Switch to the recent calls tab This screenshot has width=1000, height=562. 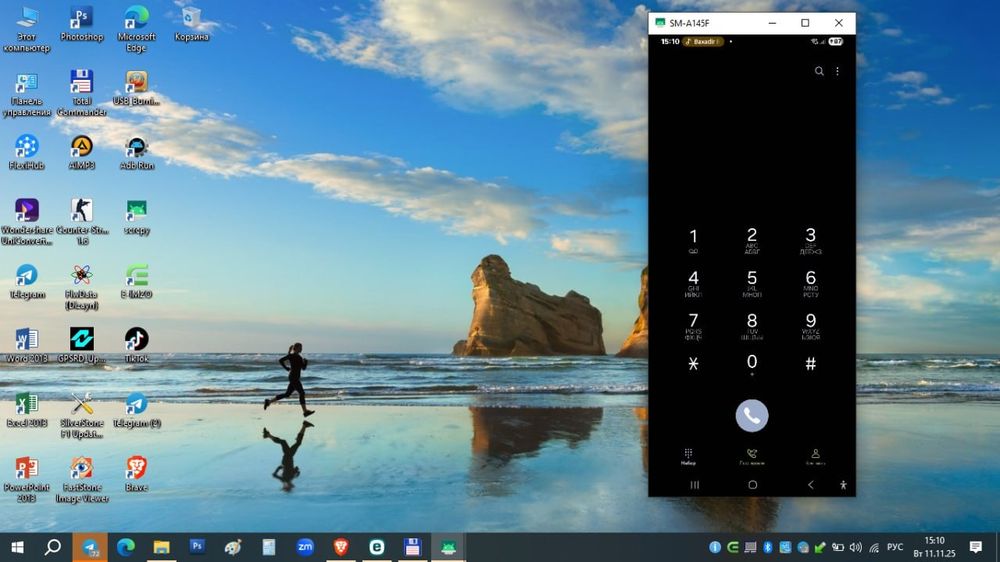pos(752,457)
